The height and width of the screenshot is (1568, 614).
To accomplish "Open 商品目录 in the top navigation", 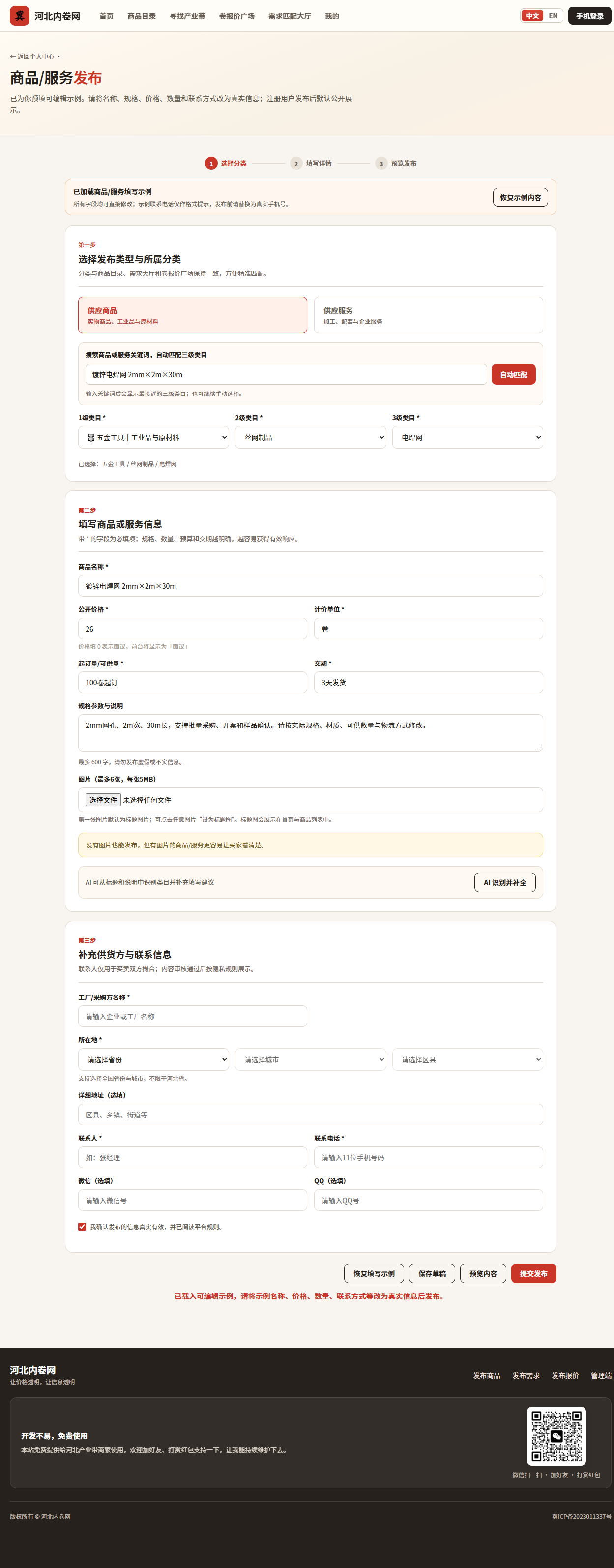I will [x=142, y=16].
